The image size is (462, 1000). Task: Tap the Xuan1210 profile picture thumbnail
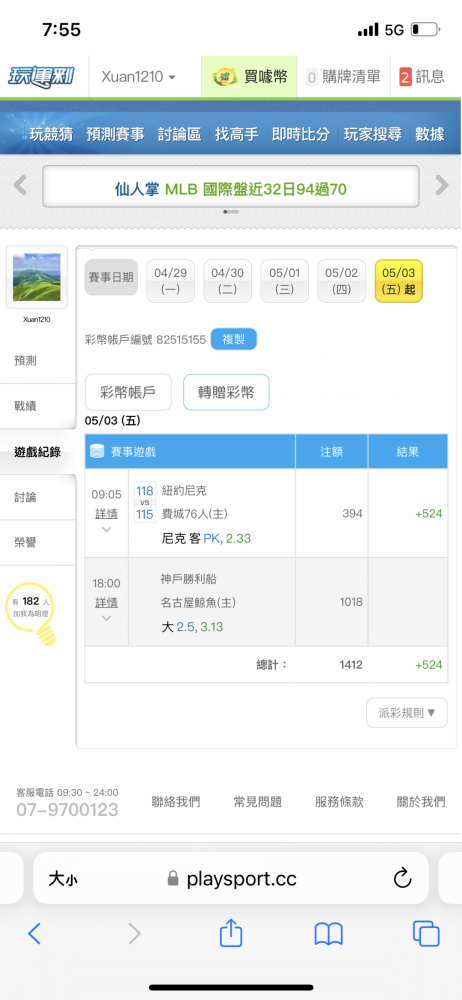37,277
